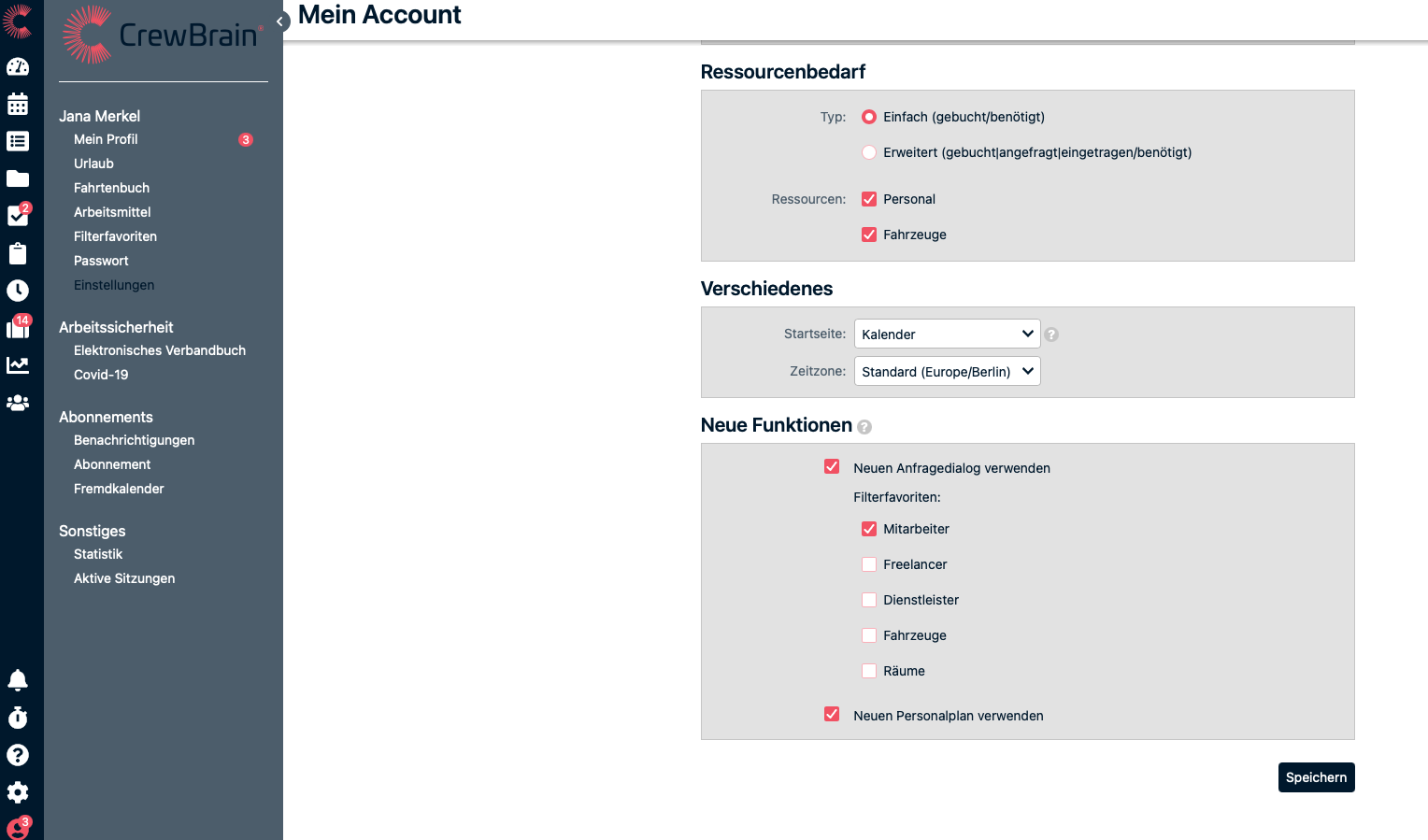Viewport: 1428px width, 840px height.
Task: Open the help question mark icon in sidebar
Action: (18, 755)
